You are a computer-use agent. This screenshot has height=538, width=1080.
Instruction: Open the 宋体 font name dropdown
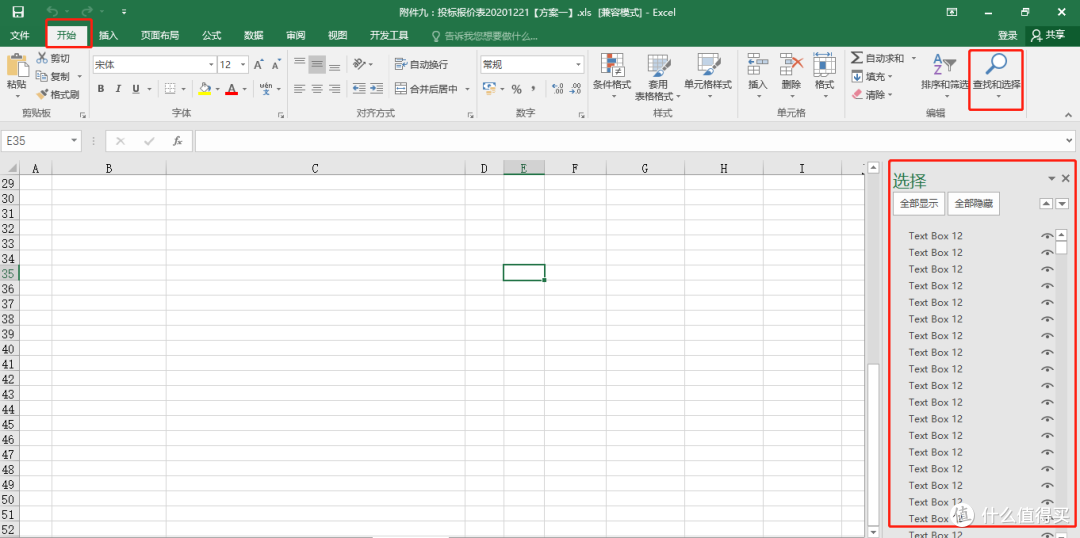[x=211, y=65]
